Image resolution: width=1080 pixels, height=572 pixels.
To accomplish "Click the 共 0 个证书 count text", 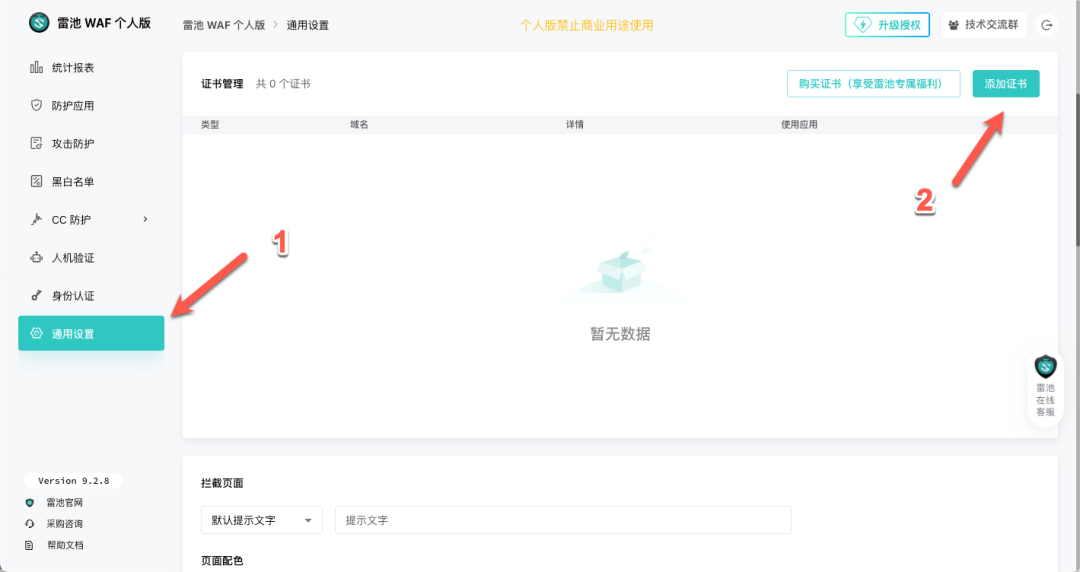I will (283, 83).
